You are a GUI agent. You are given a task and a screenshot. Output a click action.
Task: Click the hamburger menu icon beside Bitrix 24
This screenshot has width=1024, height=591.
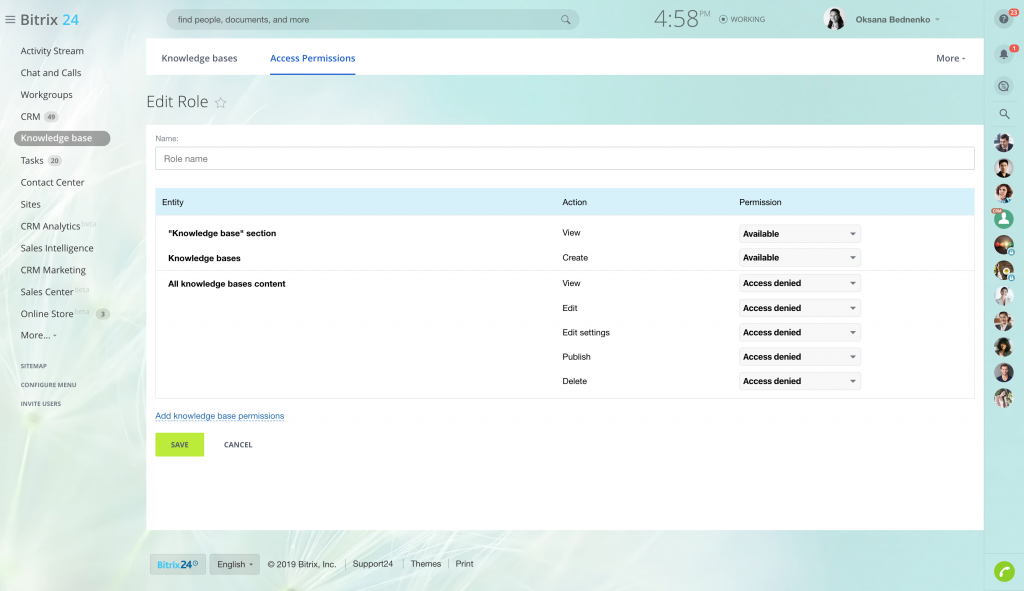[x=10, y=20]
